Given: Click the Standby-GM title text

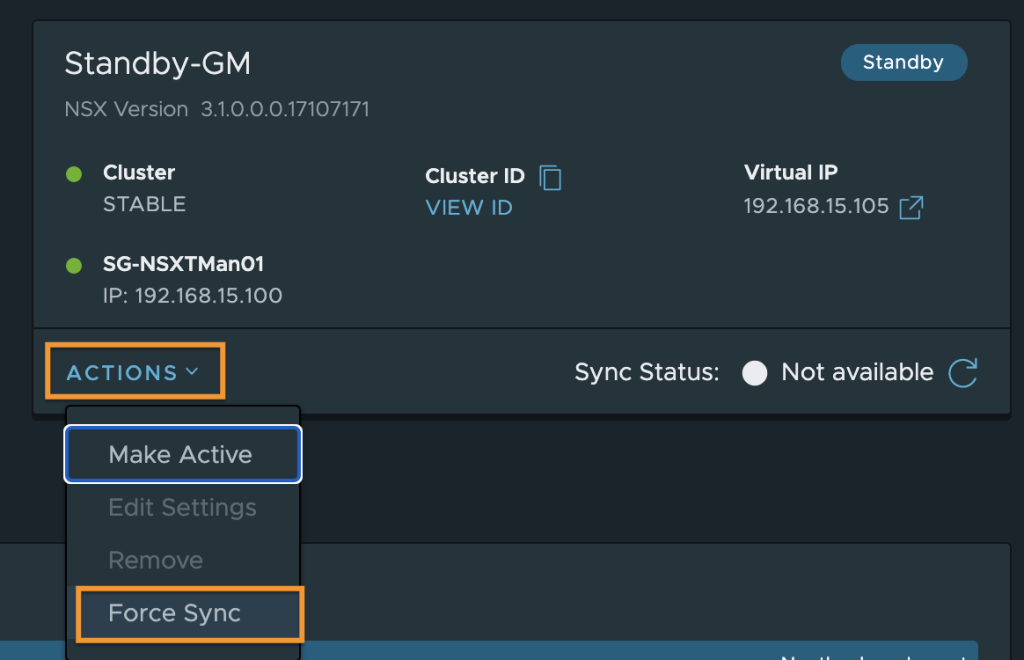Looking at the screenshot, I should pyautogui.click(x=157, y=63).
